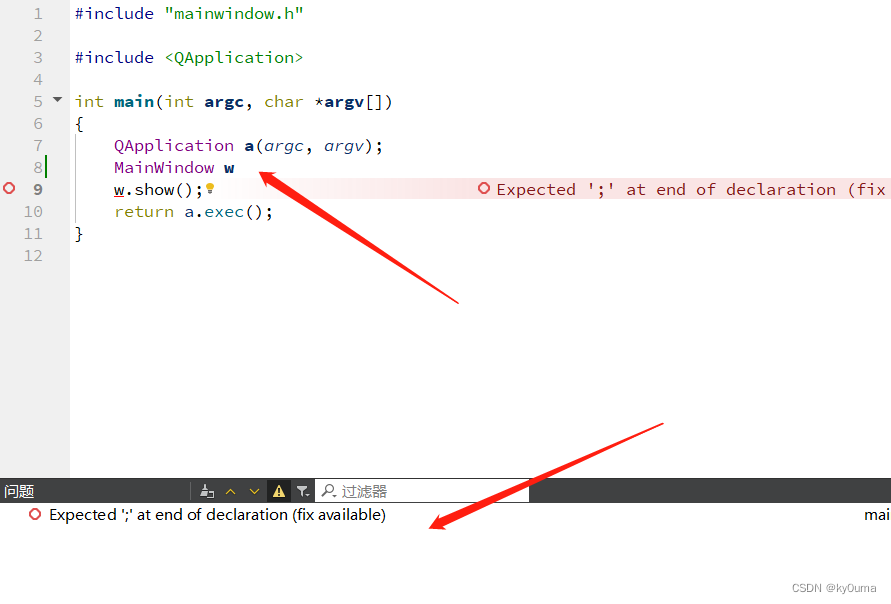Open the issues filter category dropdown
The image size is (891, 604).
(302, 491)
